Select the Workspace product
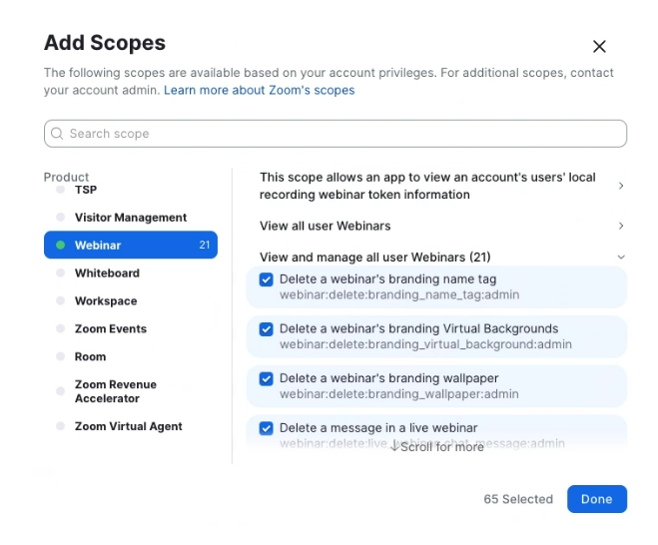This screenshot has height=545, width=658. (x=131, y=301)
